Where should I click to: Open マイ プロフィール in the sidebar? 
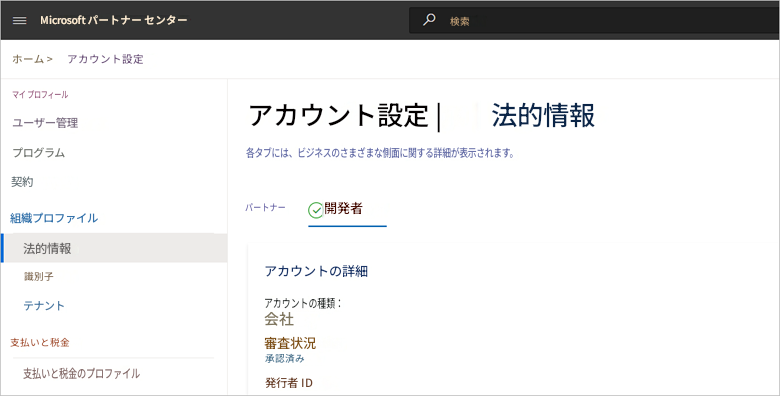tap(40, 95)
